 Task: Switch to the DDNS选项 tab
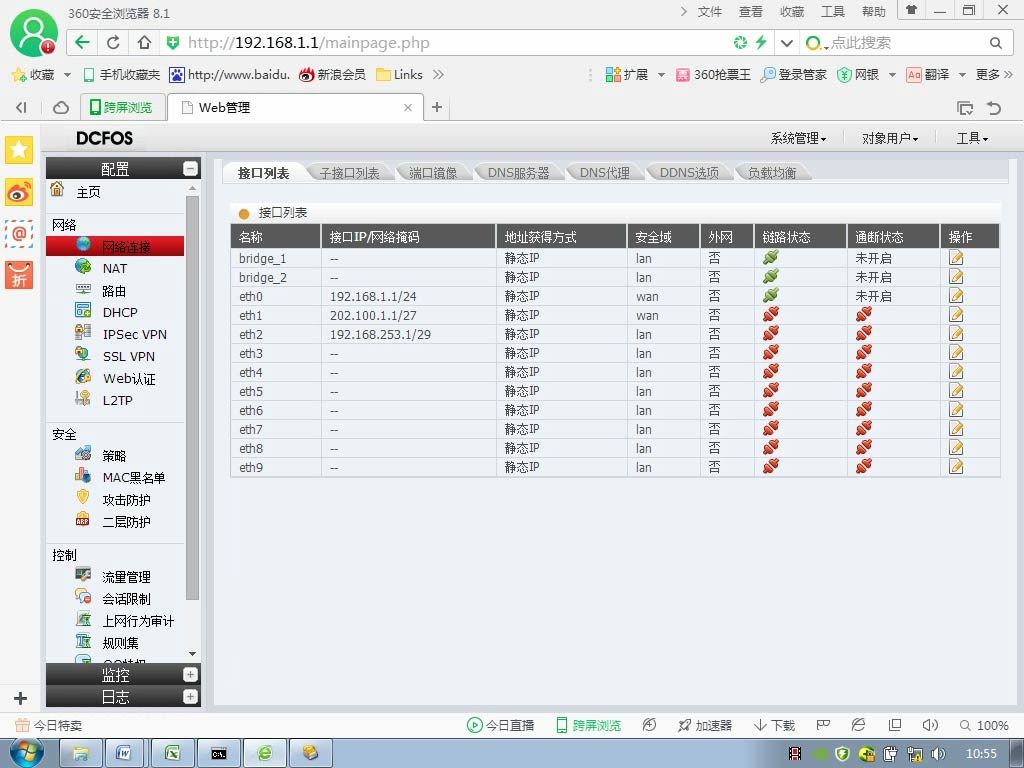coord(689,173)
